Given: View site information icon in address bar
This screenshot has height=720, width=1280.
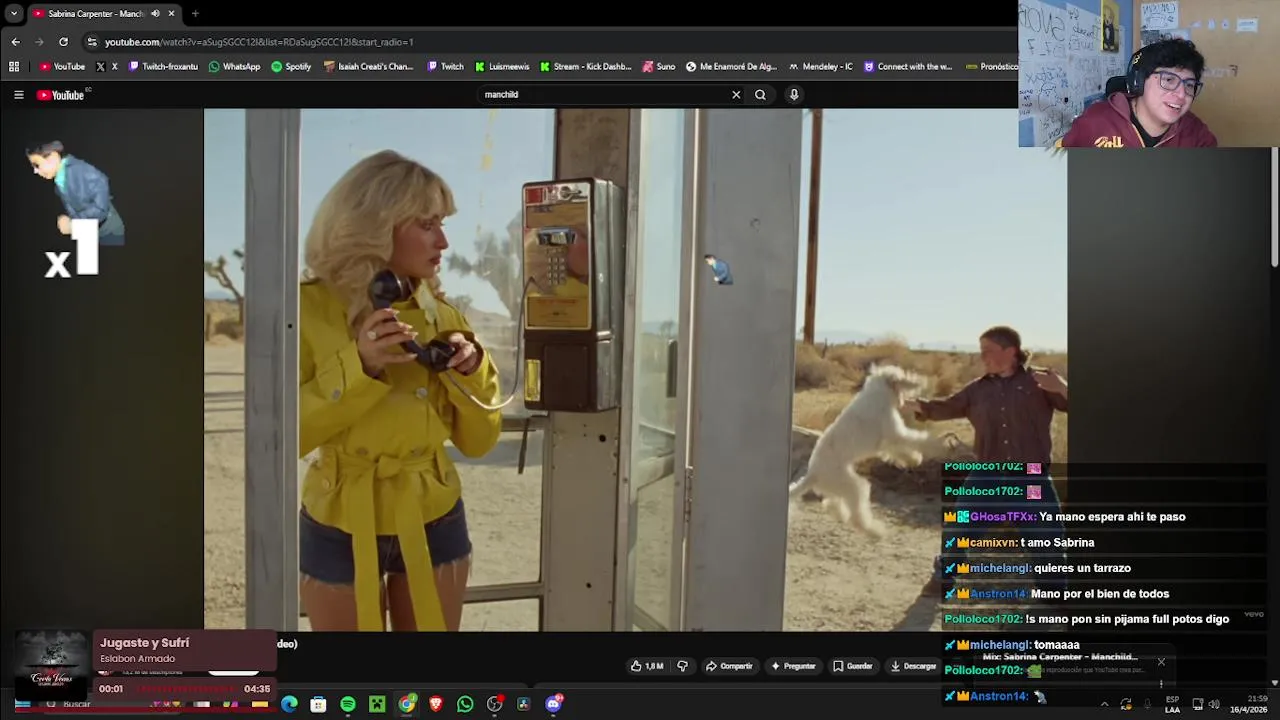Looking at the screenshot, I should tap(92, 42).
